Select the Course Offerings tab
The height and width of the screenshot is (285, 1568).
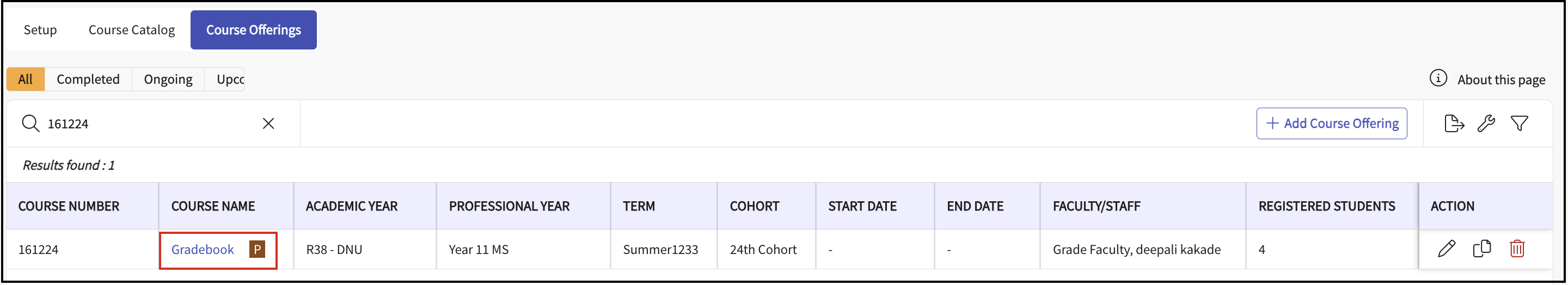pyautogui.click(x=253, y=30)
